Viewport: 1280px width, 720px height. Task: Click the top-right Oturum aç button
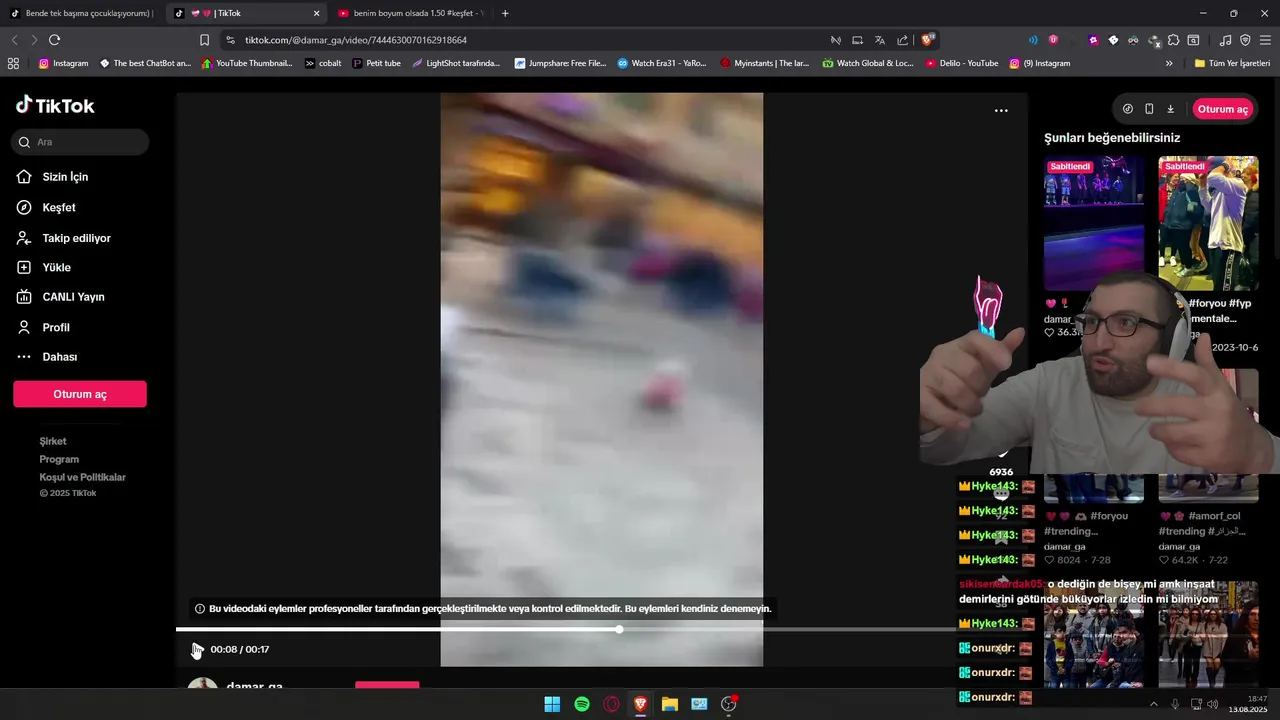pyautogui.click(x=1222, y=109)
